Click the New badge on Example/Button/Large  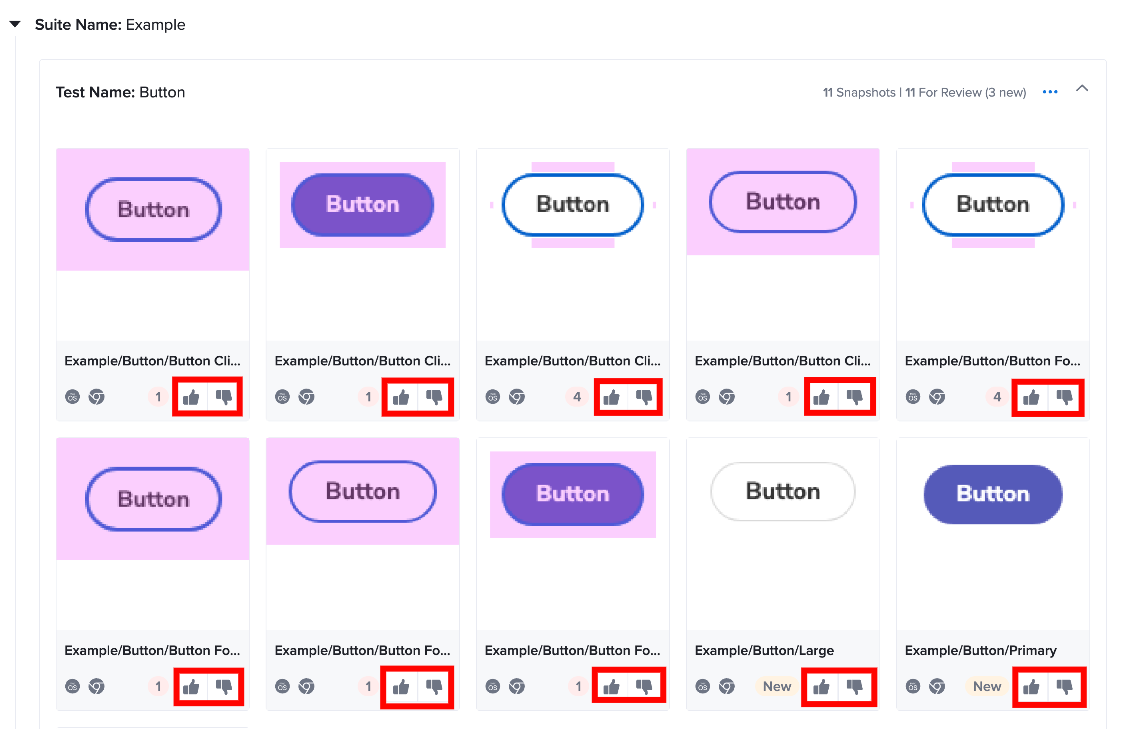(777, 687)
